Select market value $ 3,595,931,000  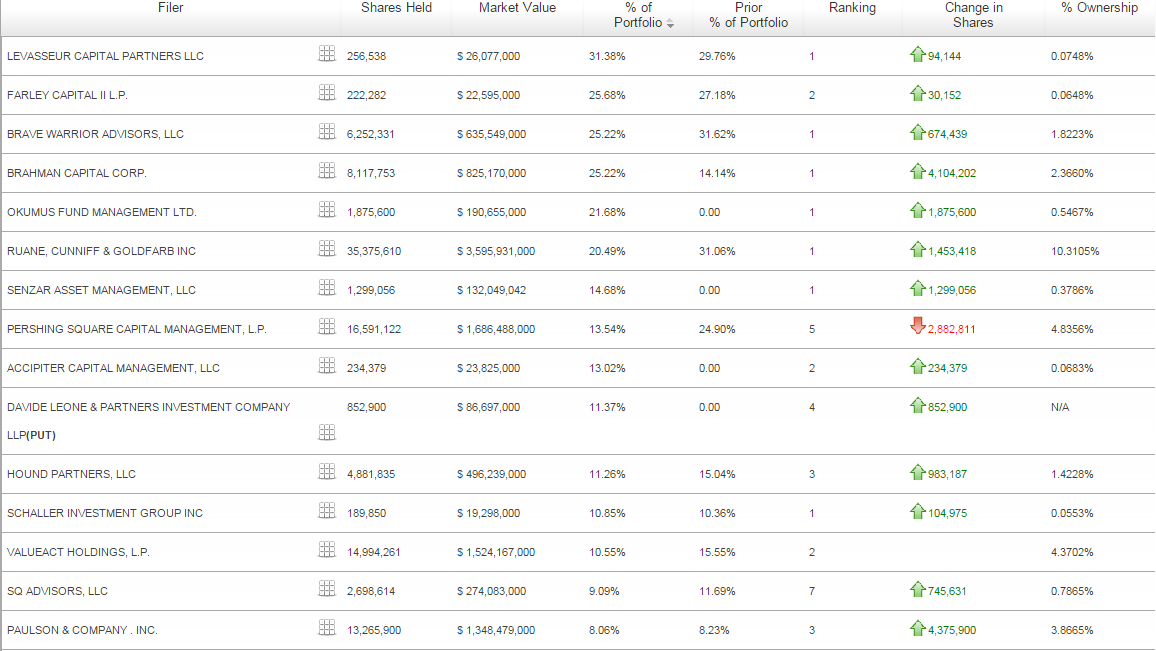(495, 251)
